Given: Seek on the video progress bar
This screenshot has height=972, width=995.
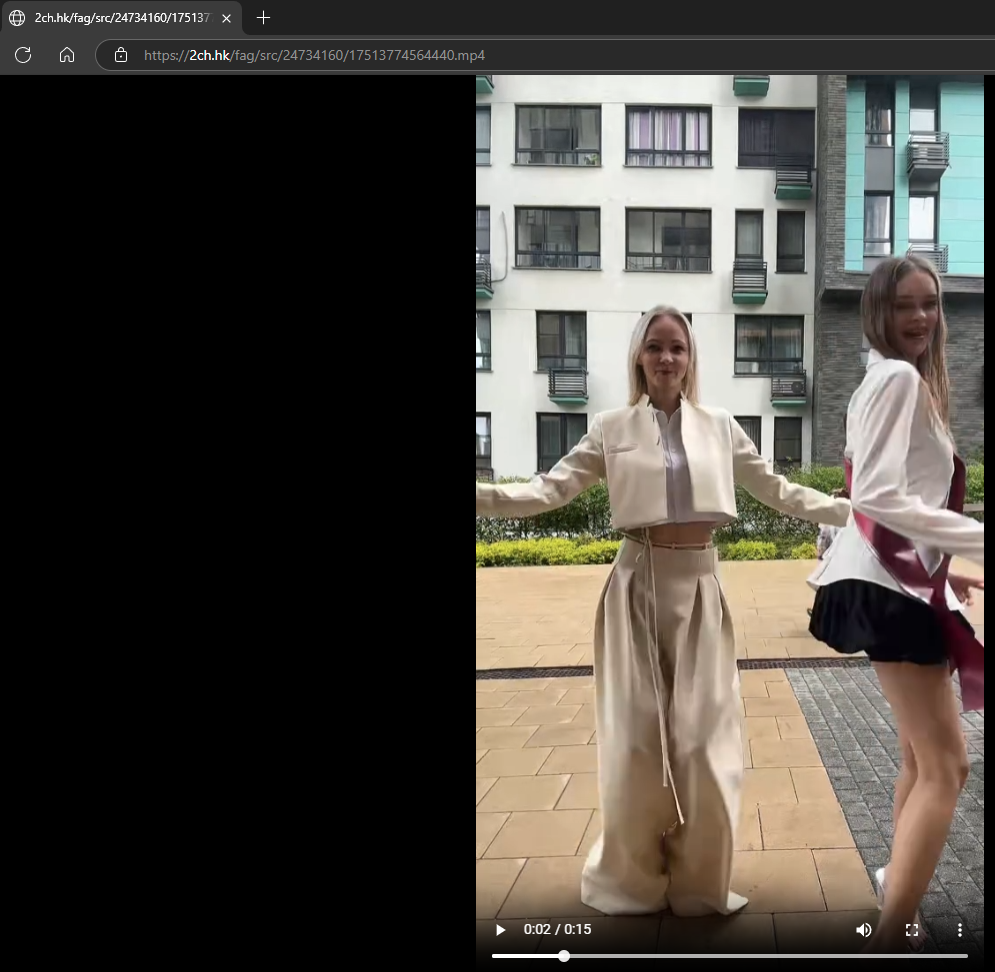Looking at the screenshot, I should pyautogui.click(x=730, y=956).
